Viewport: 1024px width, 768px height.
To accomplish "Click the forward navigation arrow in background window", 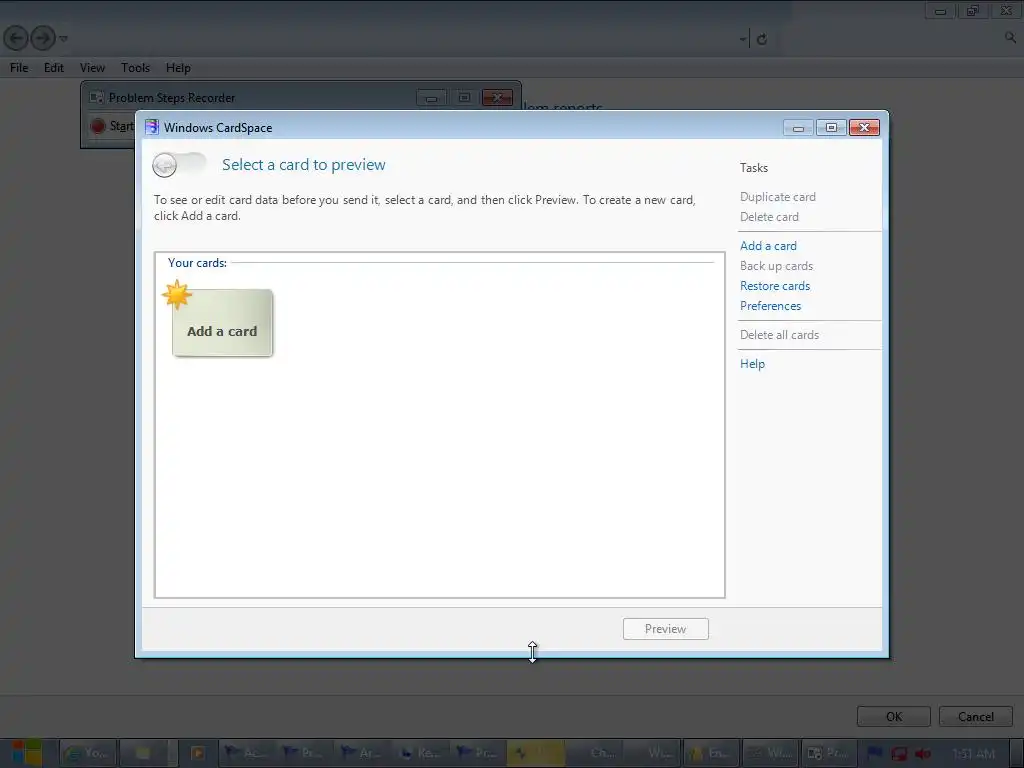I will tap(43, 39).
